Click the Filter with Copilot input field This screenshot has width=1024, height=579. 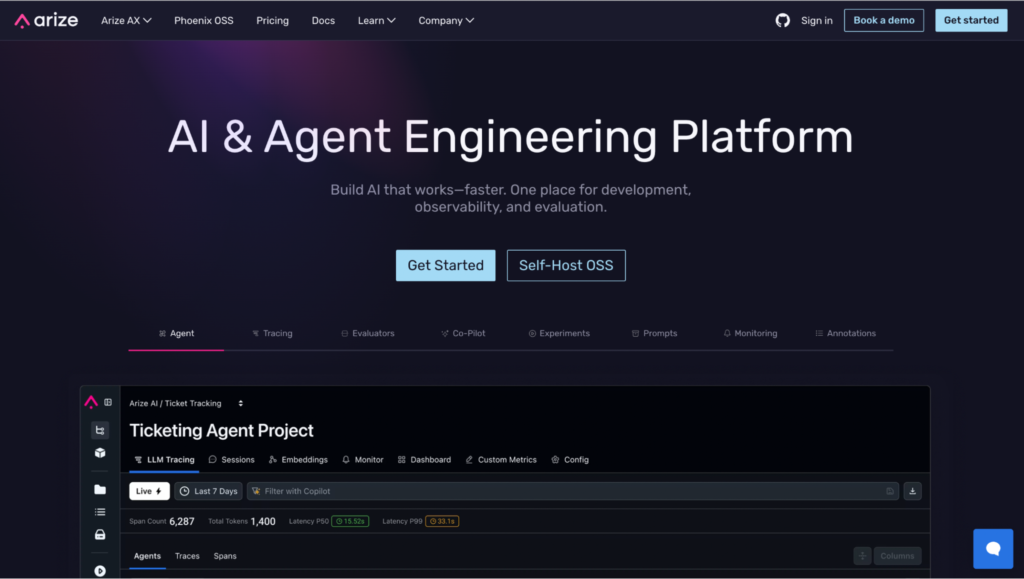click(x=573, y=491)
